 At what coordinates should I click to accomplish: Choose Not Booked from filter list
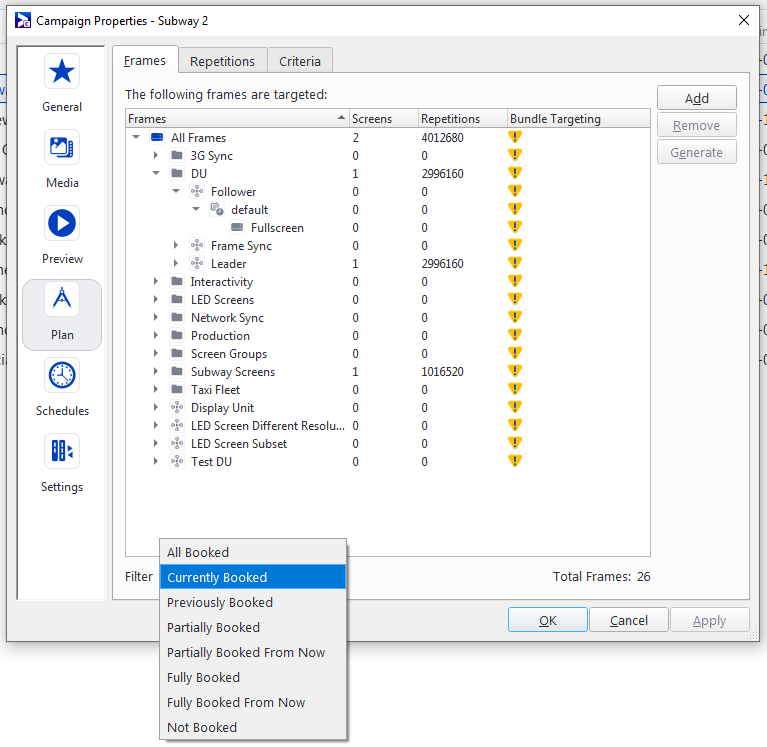point(202,727)
